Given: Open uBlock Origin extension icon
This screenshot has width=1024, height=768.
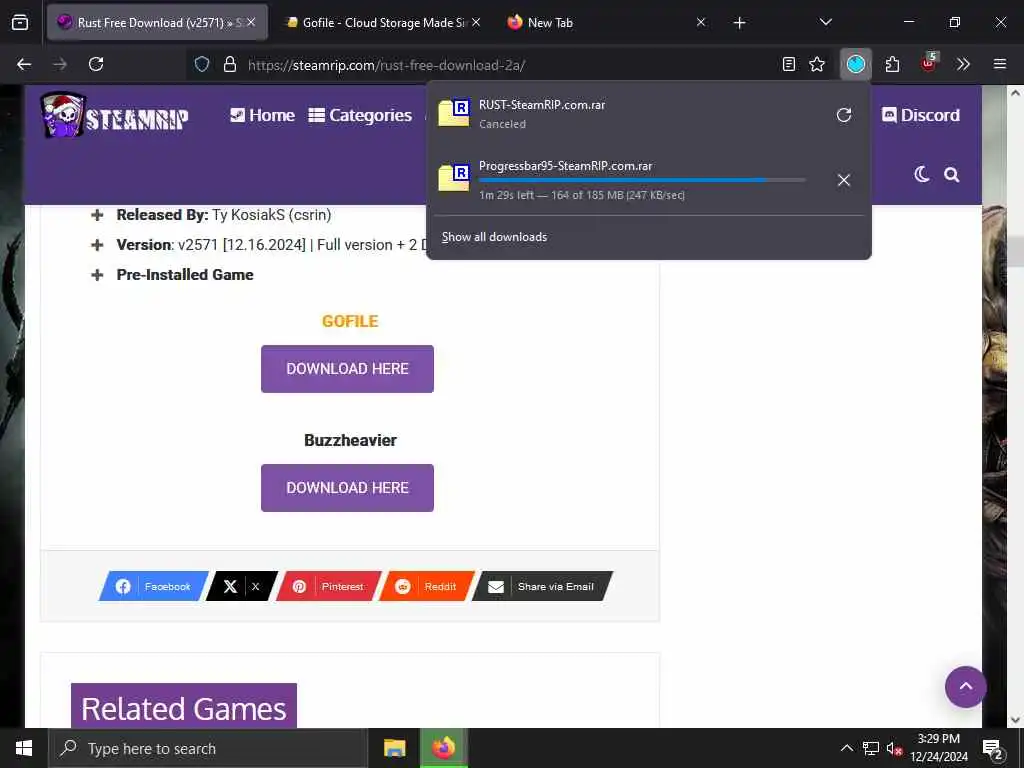Looking at the screenshot, I should pyautogui.click(x=929, y=63).
